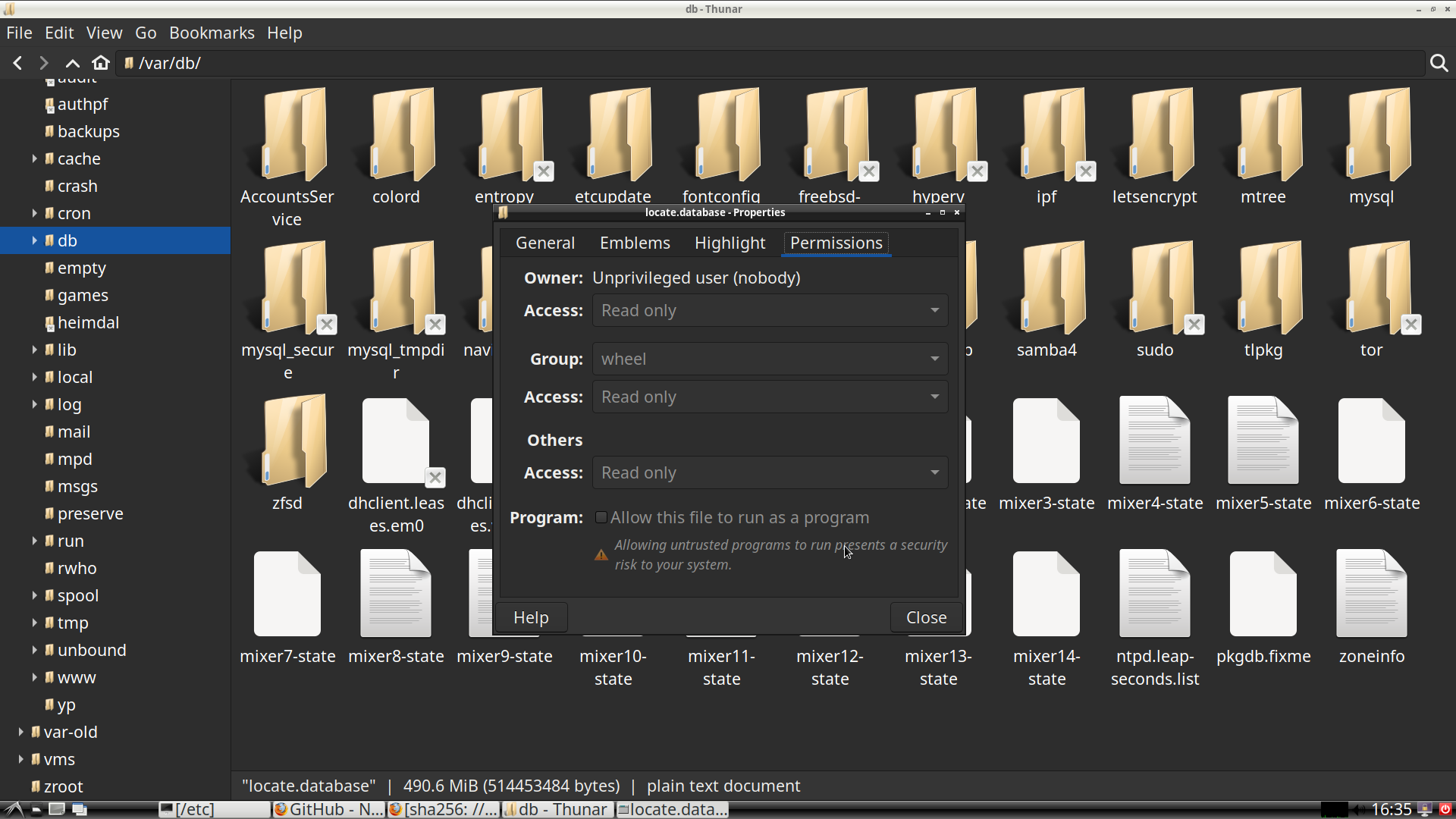Open the mtree folder icon
Viewport: 1456px width, 819px height.
(1263, 135)
